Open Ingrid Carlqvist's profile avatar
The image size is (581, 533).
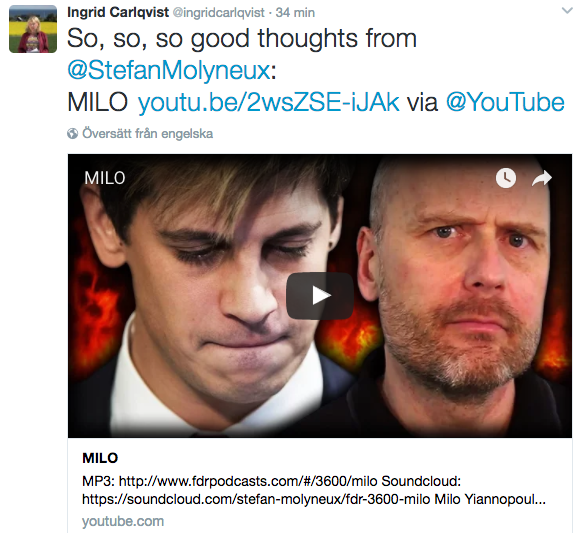(33, 29)
